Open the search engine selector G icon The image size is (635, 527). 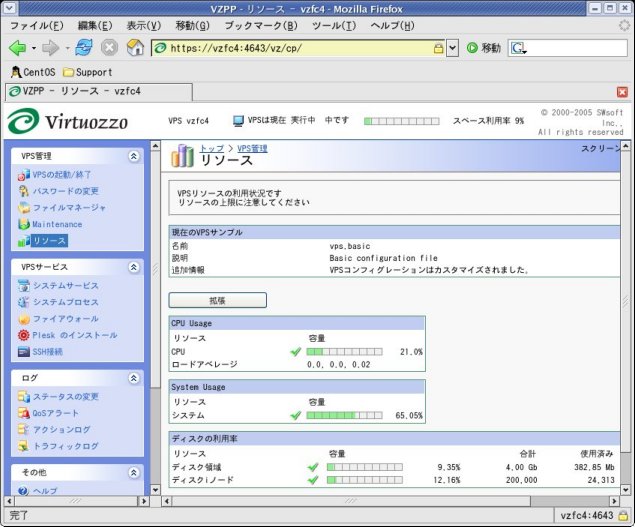pos(518,48)
